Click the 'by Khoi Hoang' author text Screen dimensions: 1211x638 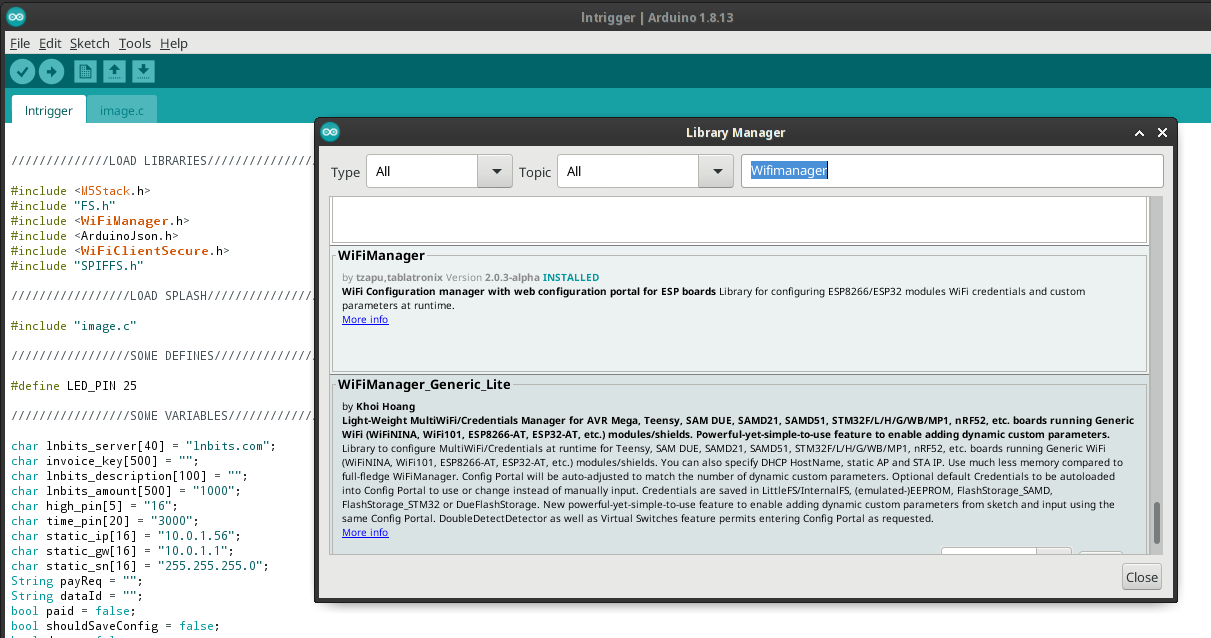[377, 407]
